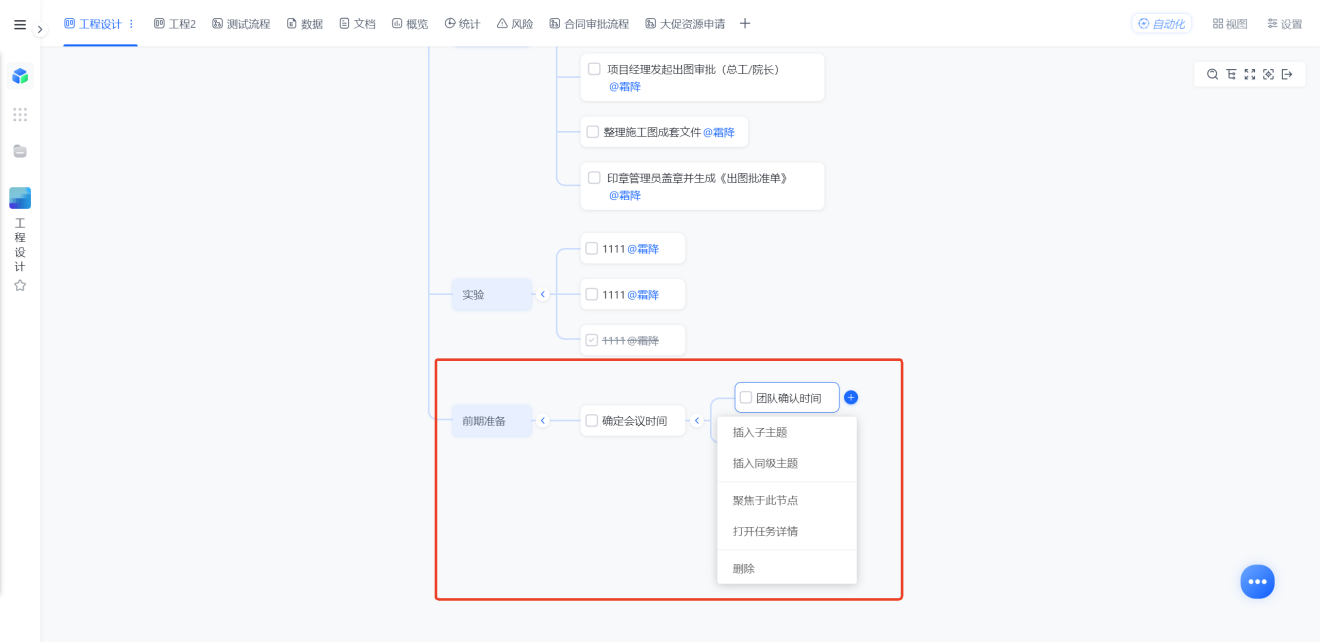Click the tree layout structure icon

[1231, 75]
